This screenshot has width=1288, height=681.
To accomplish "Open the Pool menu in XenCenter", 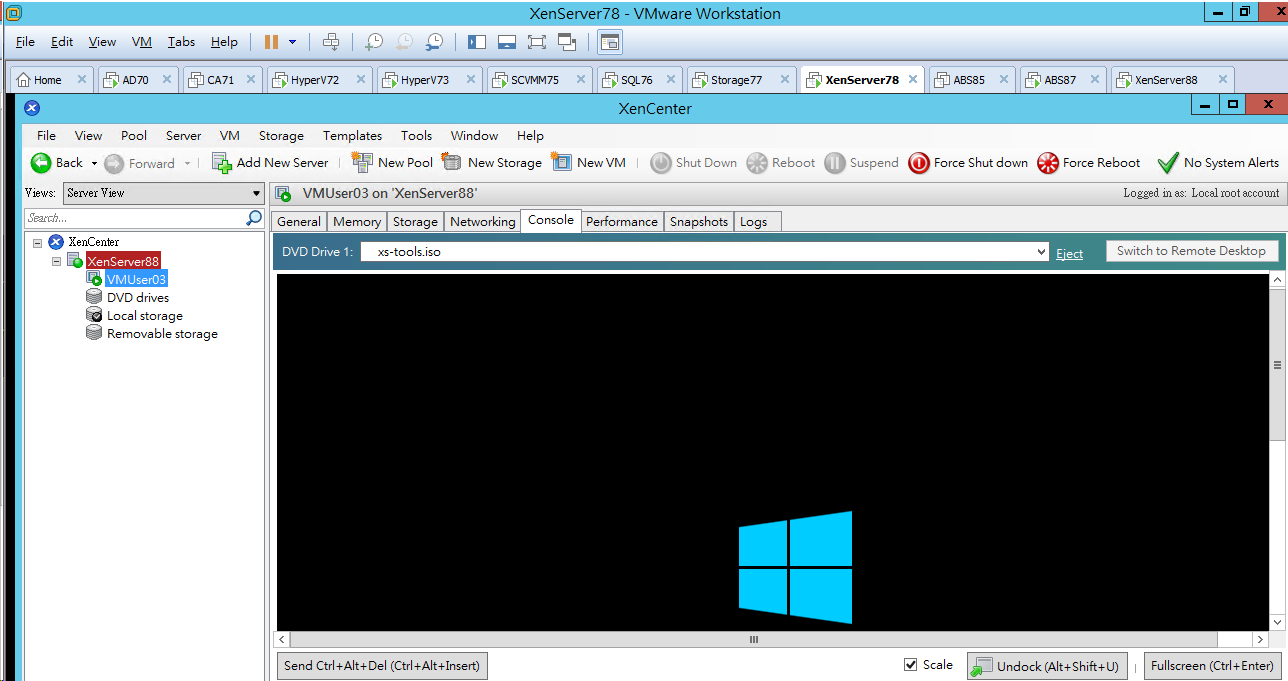I will click(134, 136).
